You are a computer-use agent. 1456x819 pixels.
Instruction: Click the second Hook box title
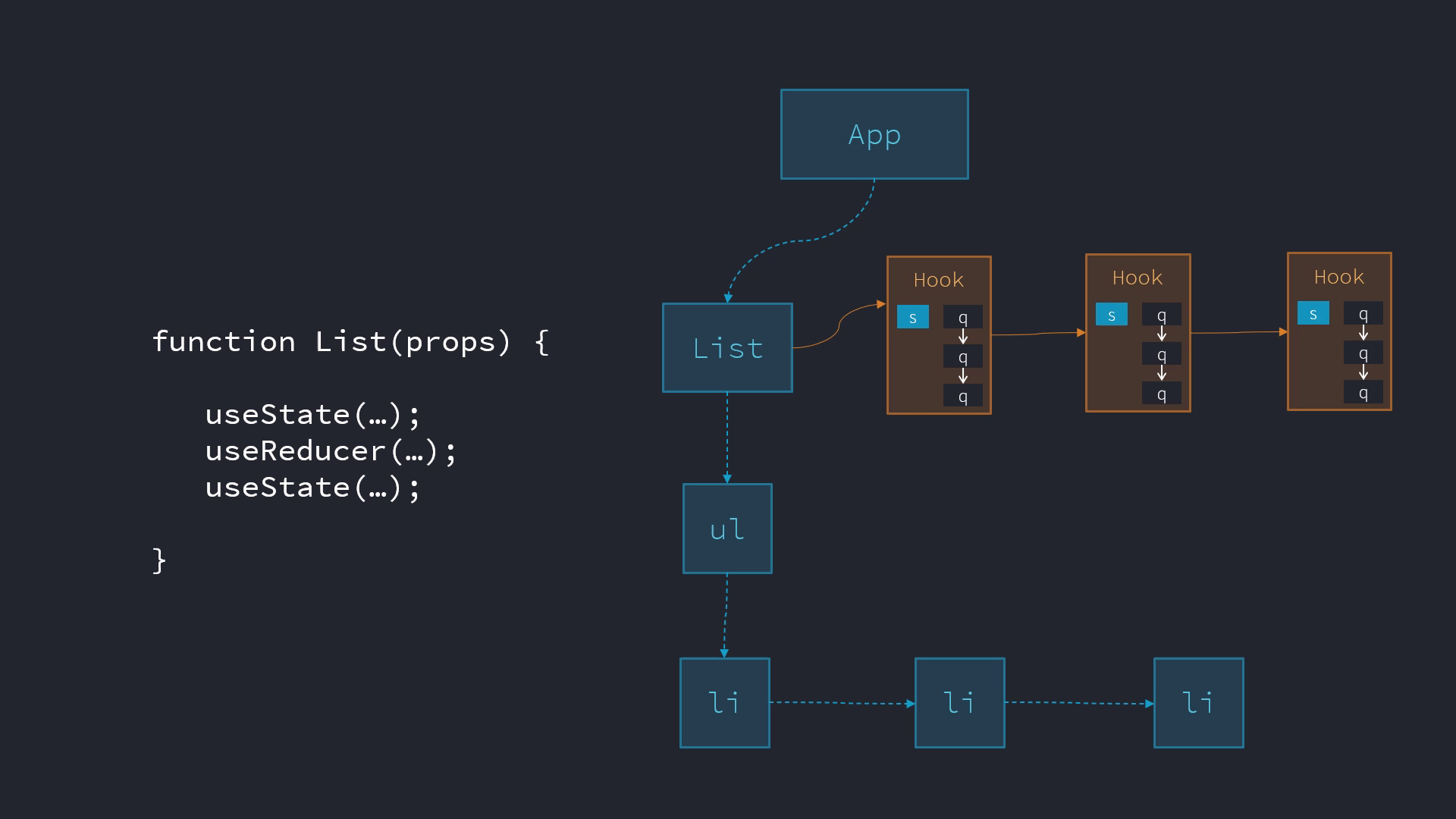click(x=1137, y=278)
